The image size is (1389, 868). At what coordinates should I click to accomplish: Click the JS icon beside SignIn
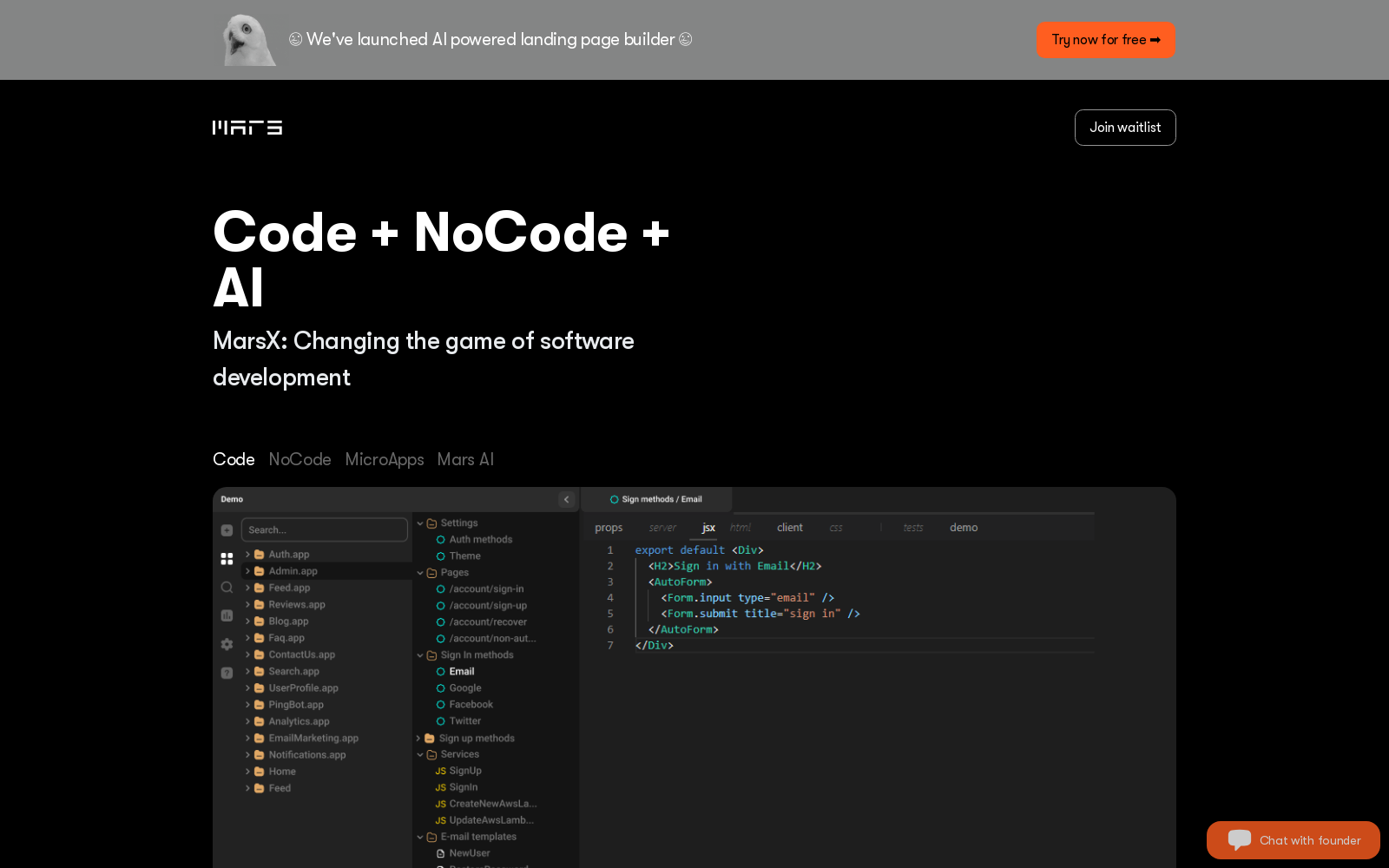[441, 787]
